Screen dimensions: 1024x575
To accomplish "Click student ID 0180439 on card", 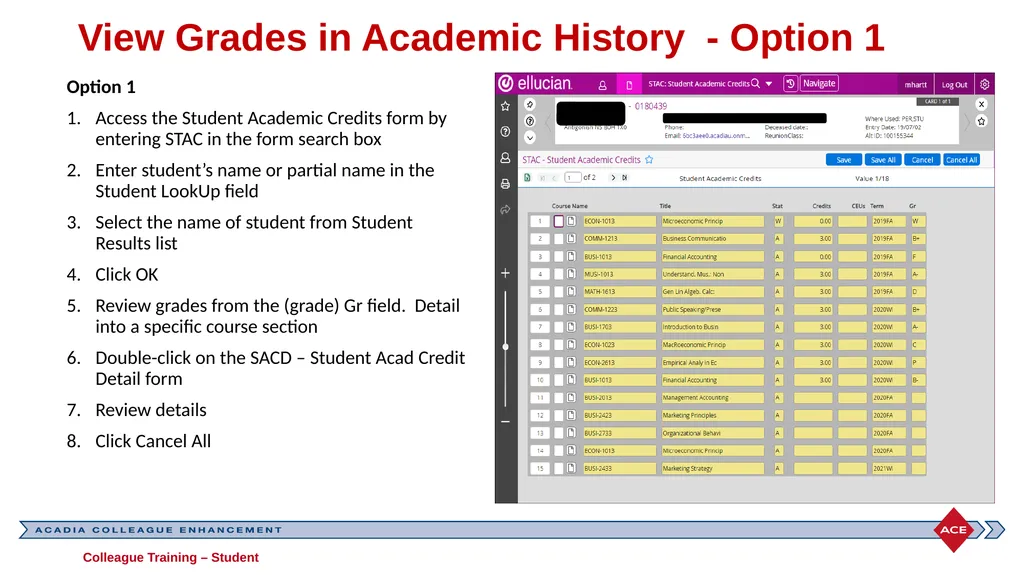I will tap(650, 107).
